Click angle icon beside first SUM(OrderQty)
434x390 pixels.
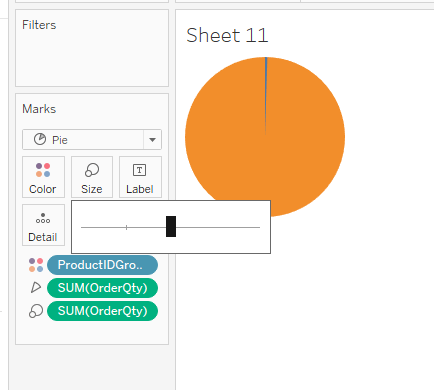point(36,287)
